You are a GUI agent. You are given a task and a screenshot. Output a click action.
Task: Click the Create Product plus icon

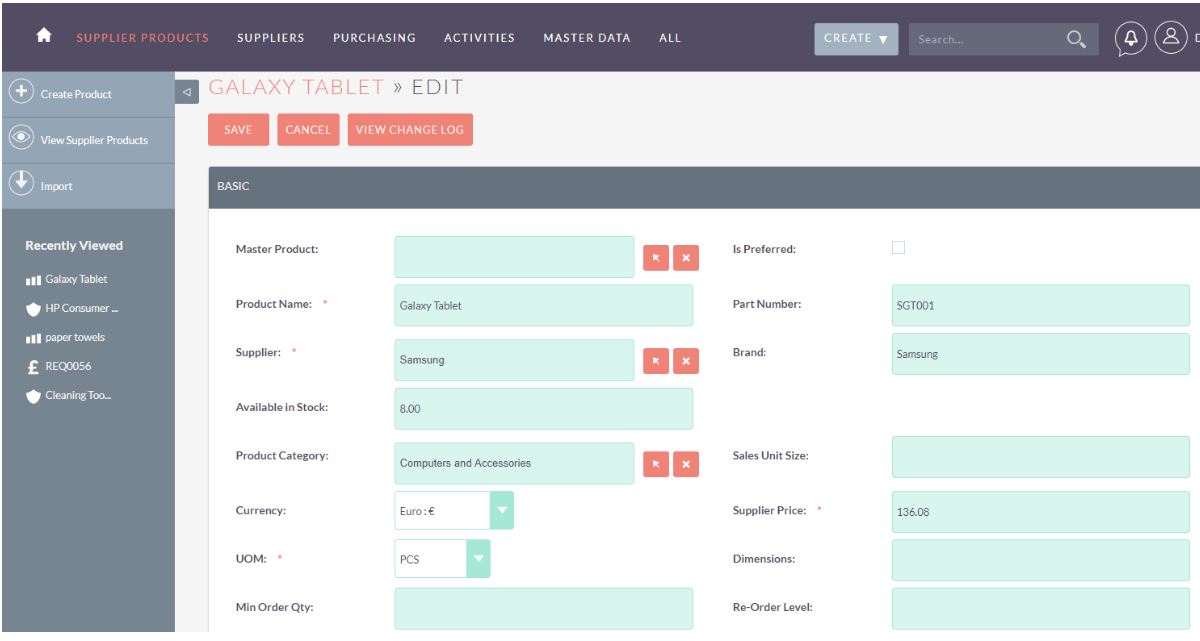click(21, 92)
